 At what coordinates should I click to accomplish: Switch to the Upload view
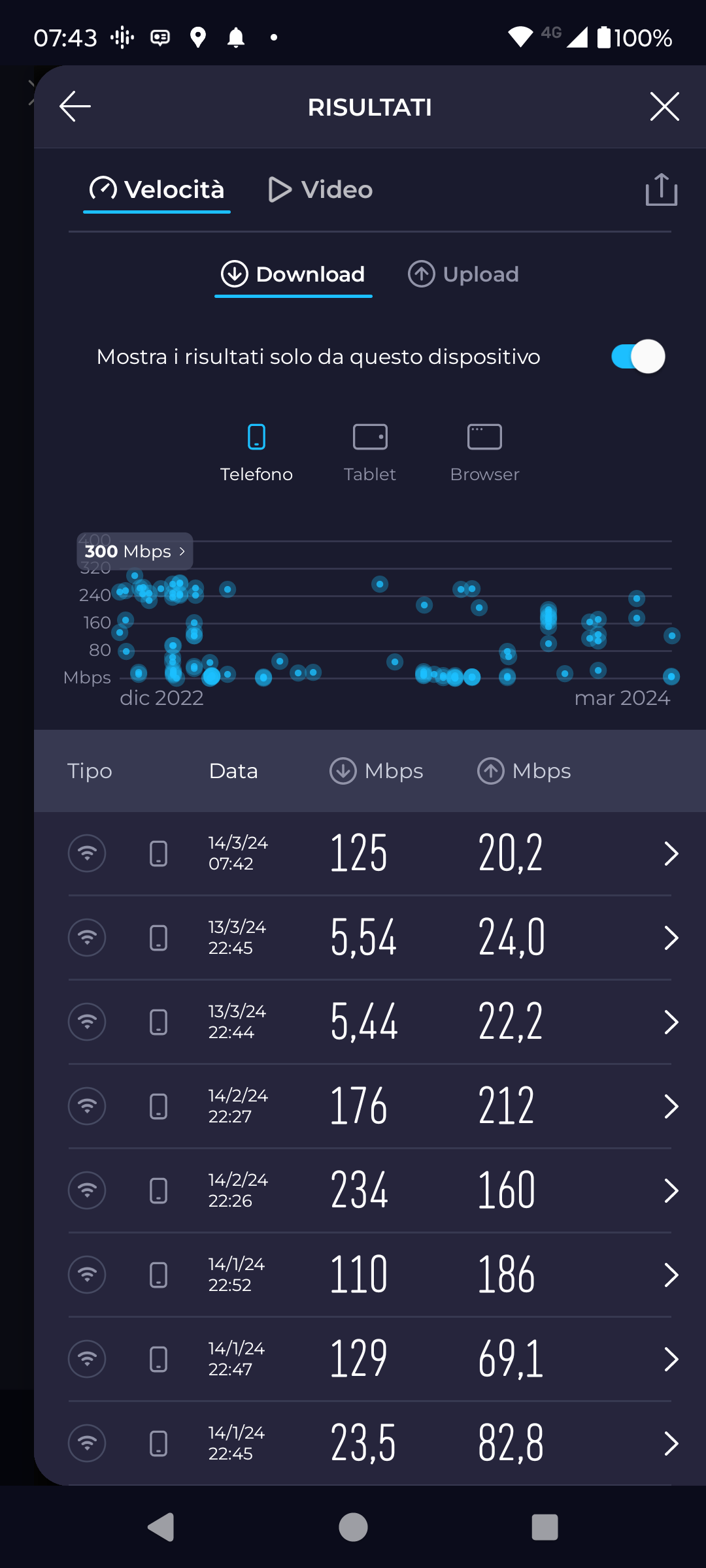(463, 274)
